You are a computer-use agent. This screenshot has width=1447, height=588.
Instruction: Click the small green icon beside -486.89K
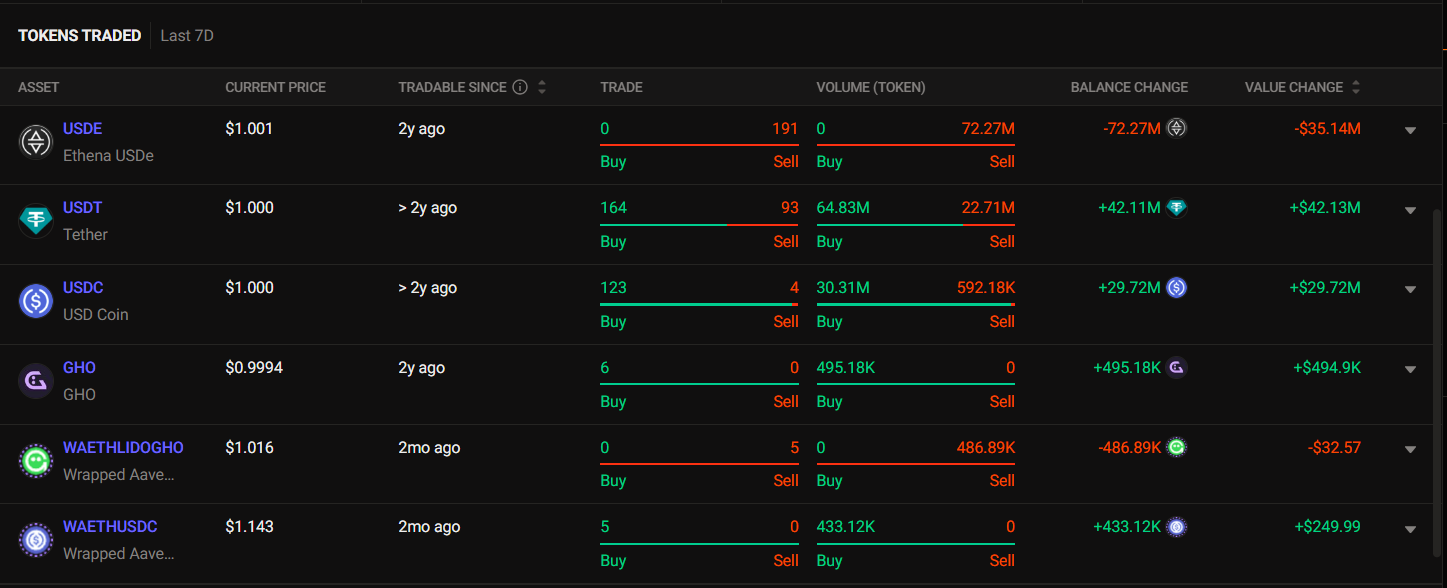coord(1177,447)
